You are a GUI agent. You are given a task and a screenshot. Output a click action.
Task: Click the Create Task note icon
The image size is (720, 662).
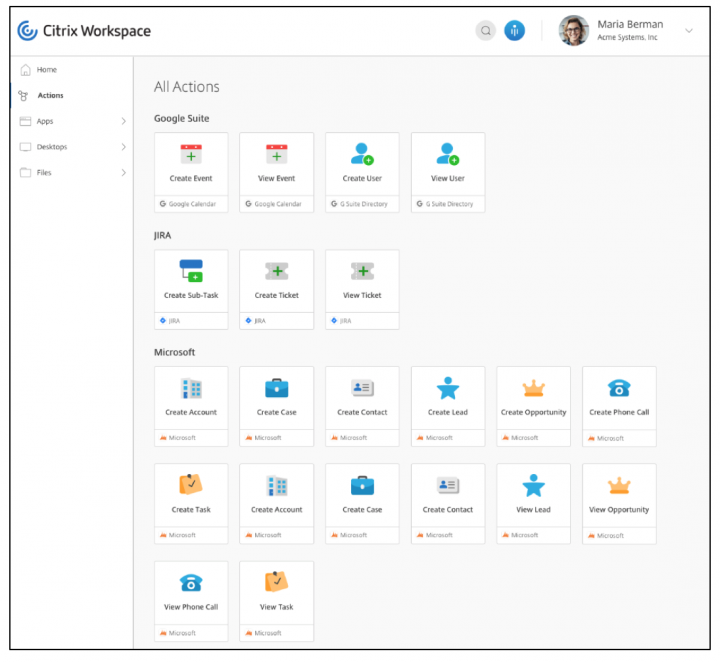tap(191, 485)
